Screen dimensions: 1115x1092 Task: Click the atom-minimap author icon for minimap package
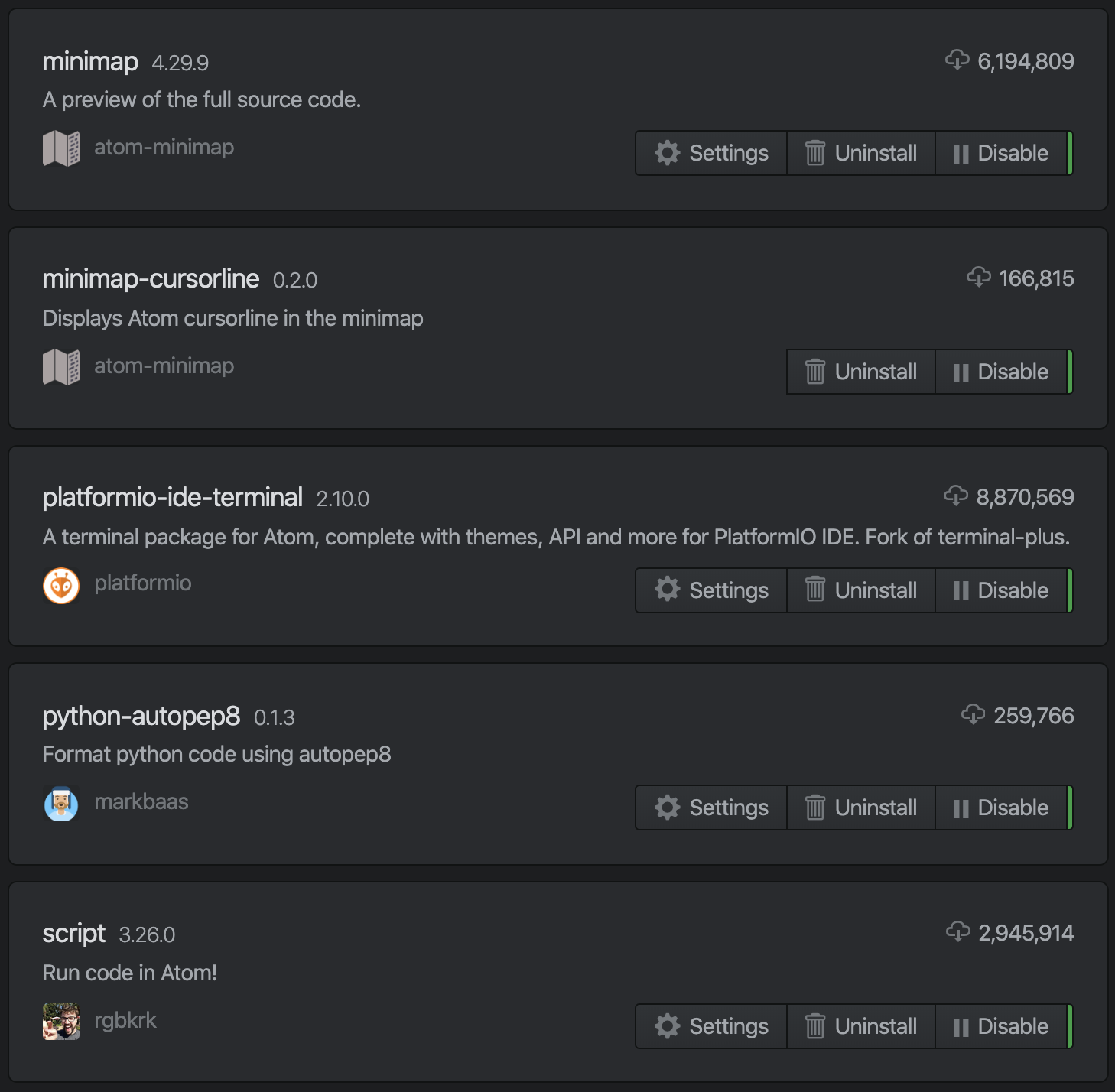coord(62,147)
